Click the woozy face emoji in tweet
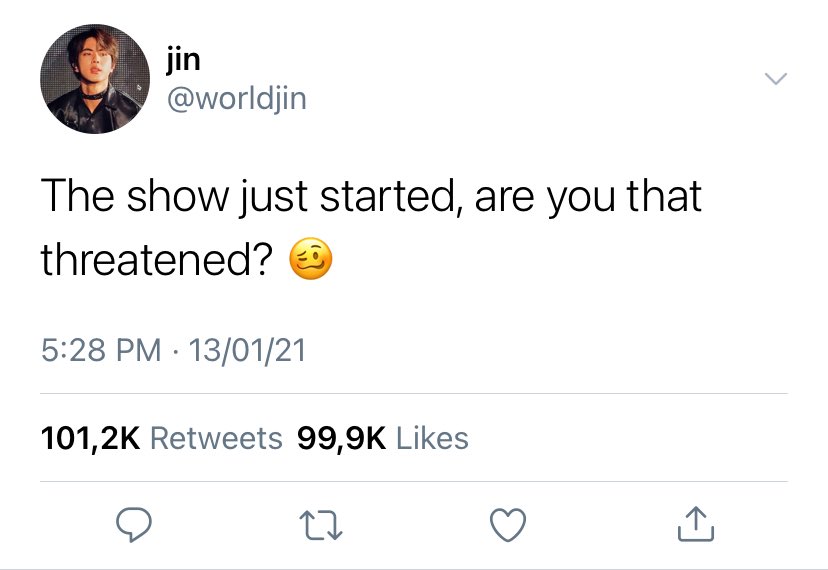Screen dimensions: 828x570 pyautogui.click(x=311, y=258)
